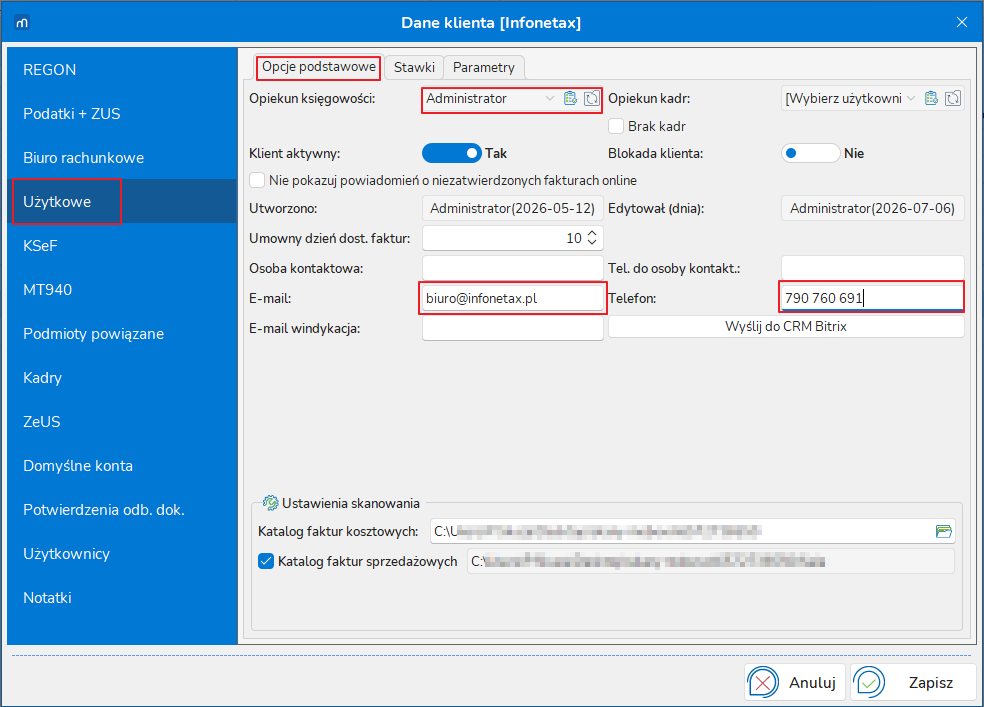This screenshot has width=984, height=707.
Task: Open the Kadry section
Action: point(122,378)
